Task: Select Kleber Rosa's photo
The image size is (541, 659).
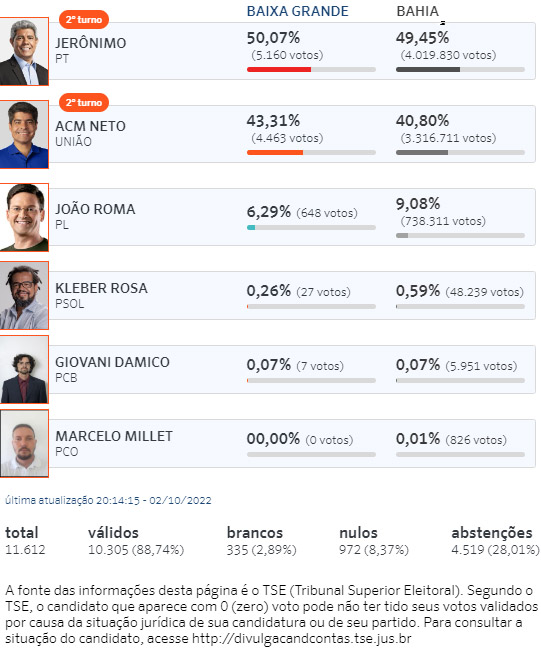Action: (24, 295)
